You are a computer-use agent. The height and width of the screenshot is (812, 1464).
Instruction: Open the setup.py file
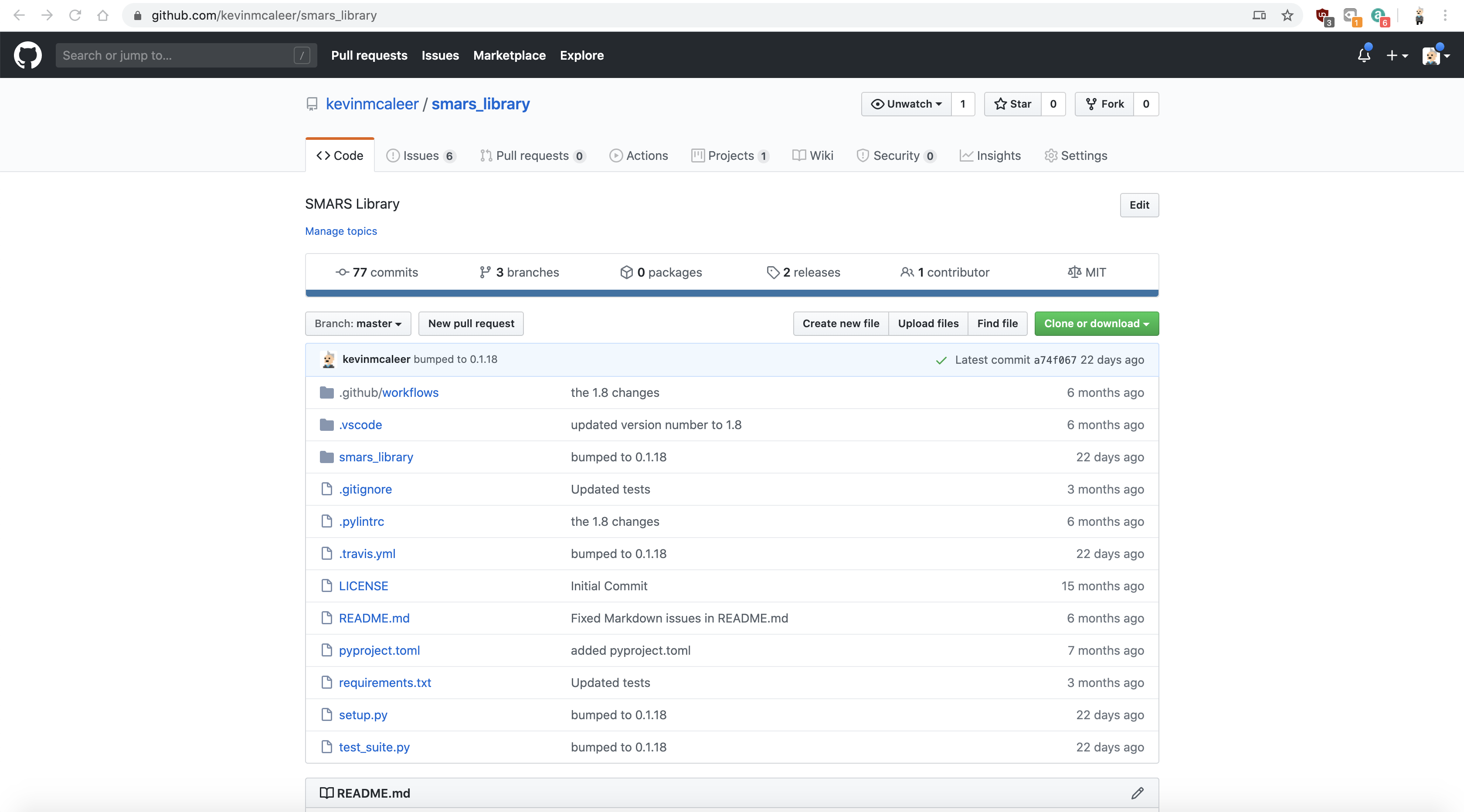(363, 715)
